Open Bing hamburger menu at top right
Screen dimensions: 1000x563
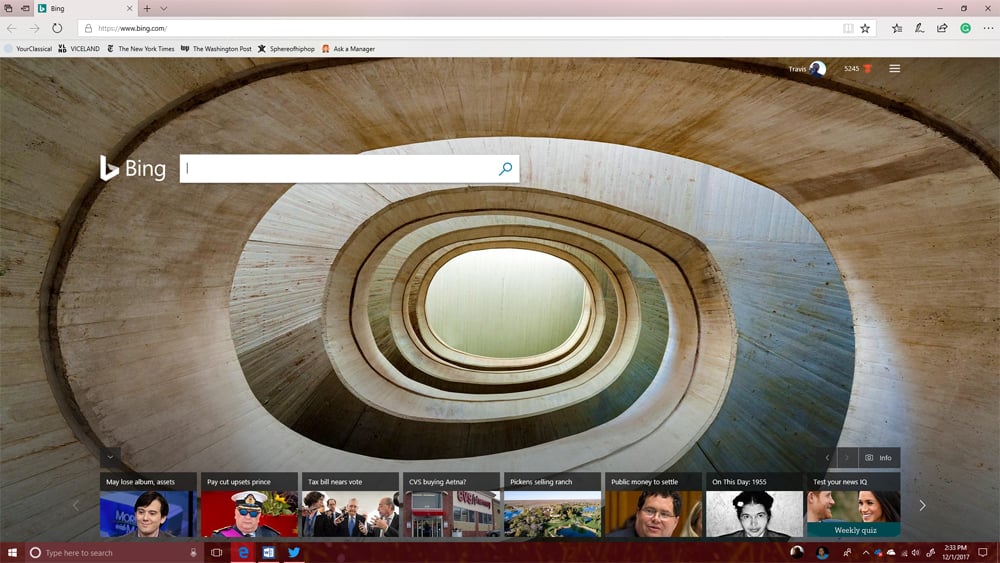[x=894, y=69]
